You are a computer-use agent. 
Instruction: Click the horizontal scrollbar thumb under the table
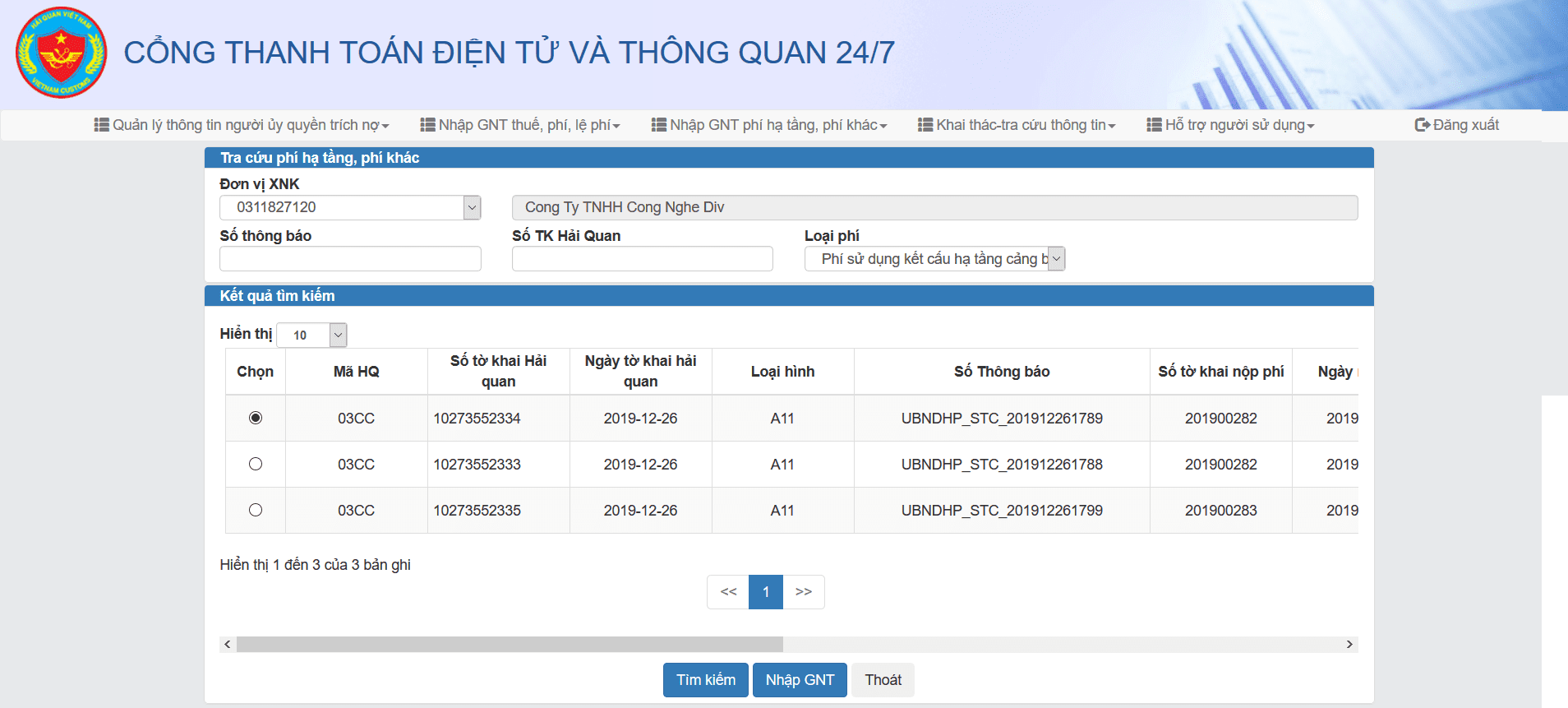[510, 645]
